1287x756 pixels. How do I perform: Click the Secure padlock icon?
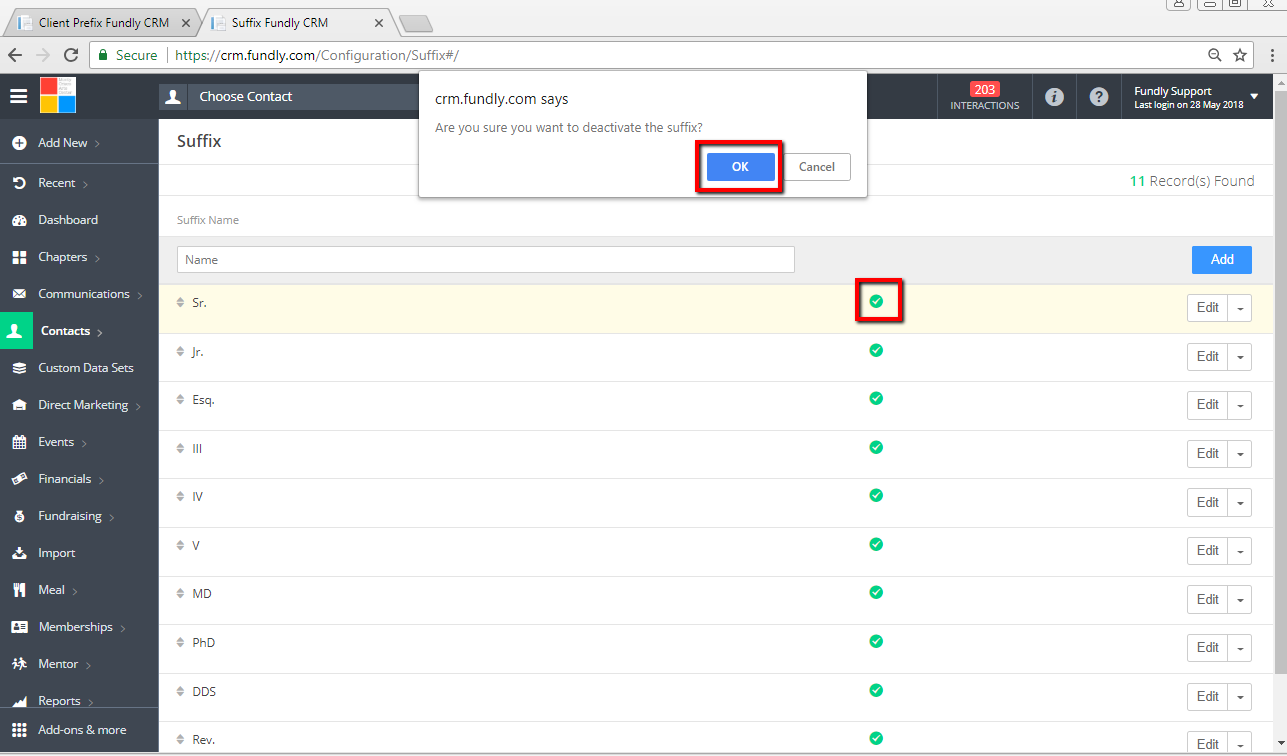[x=103, y=55]
